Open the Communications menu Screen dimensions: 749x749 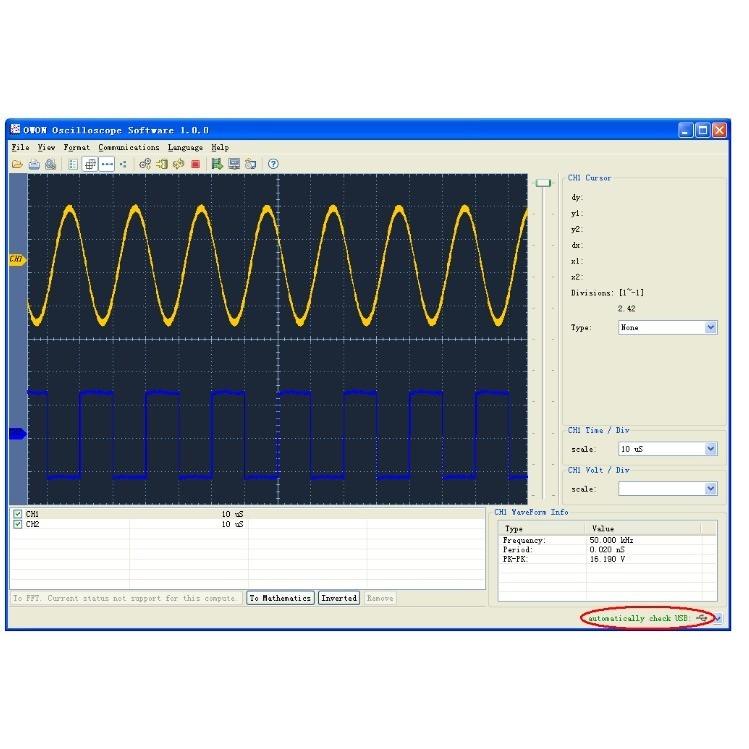point(129,147)
